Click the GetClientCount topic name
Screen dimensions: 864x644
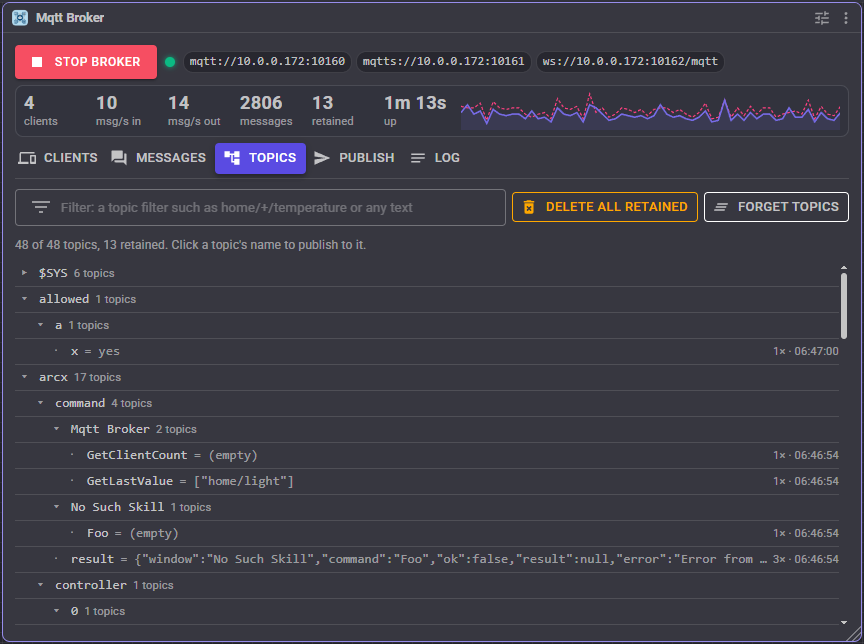(137, 455)
